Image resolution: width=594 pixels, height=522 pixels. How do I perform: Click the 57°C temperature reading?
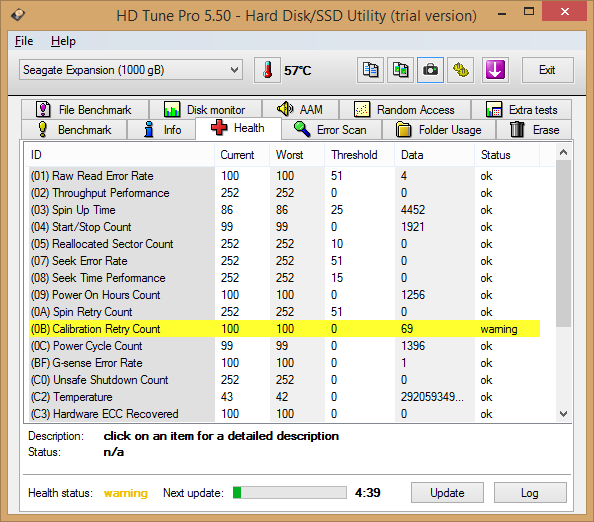coord(298,70)
